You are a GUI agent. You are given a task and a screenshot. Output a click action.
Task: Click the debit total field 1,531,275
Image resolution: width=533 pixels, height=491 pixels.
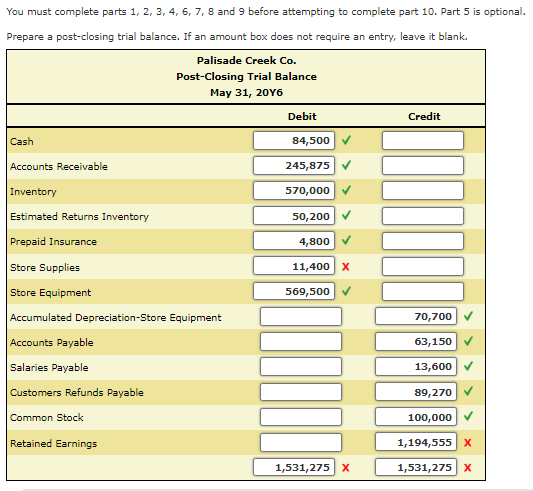[294, 467]
